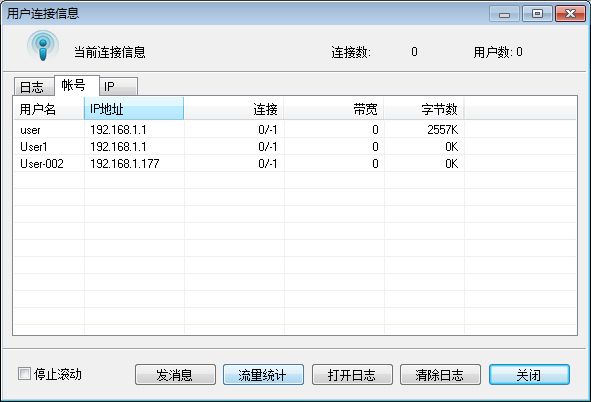Sort by the IP地址 column header

pos(134,109)
